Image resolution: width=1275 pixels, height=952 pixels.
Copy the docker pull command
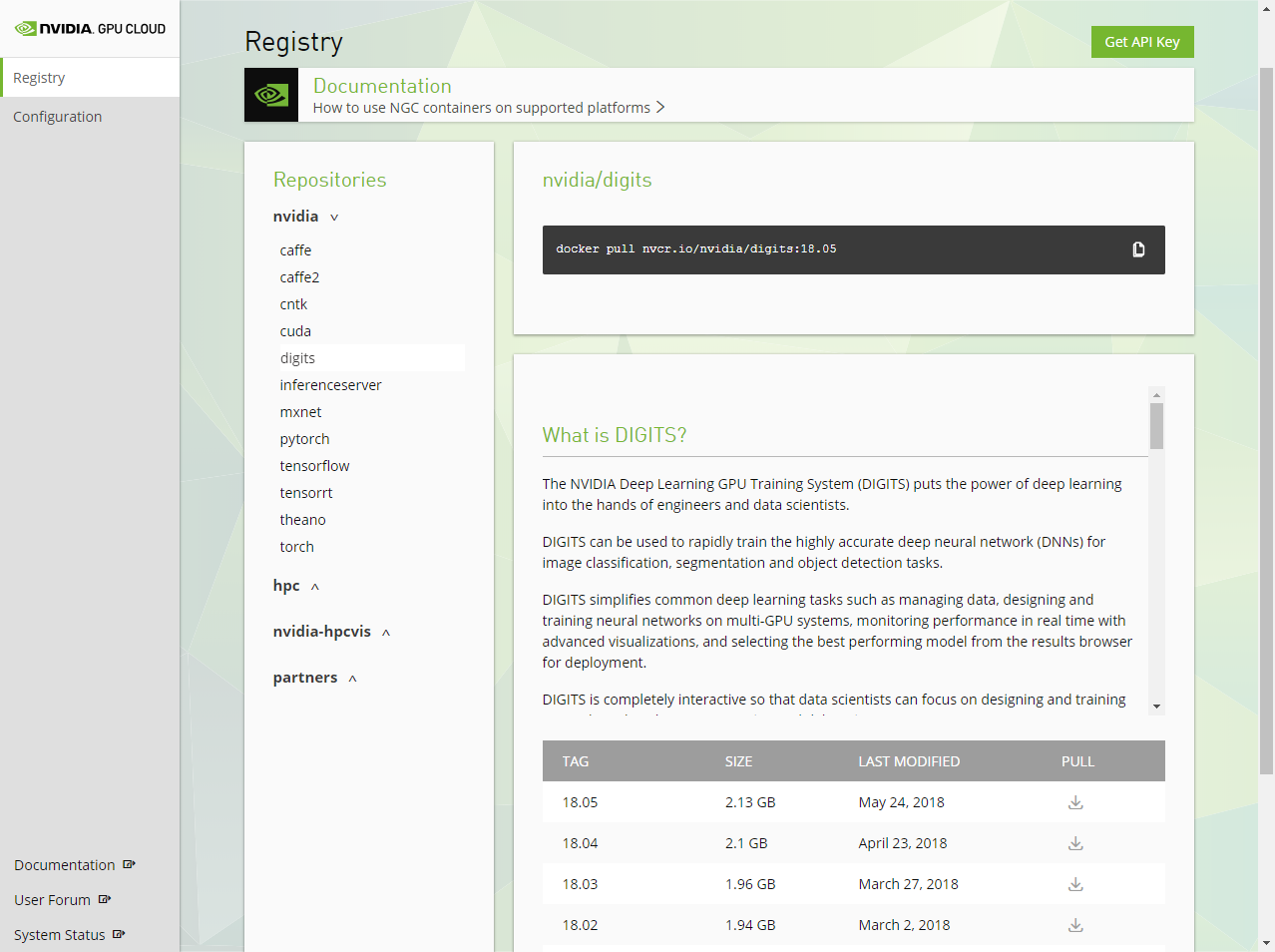(x=1138, y=249)
